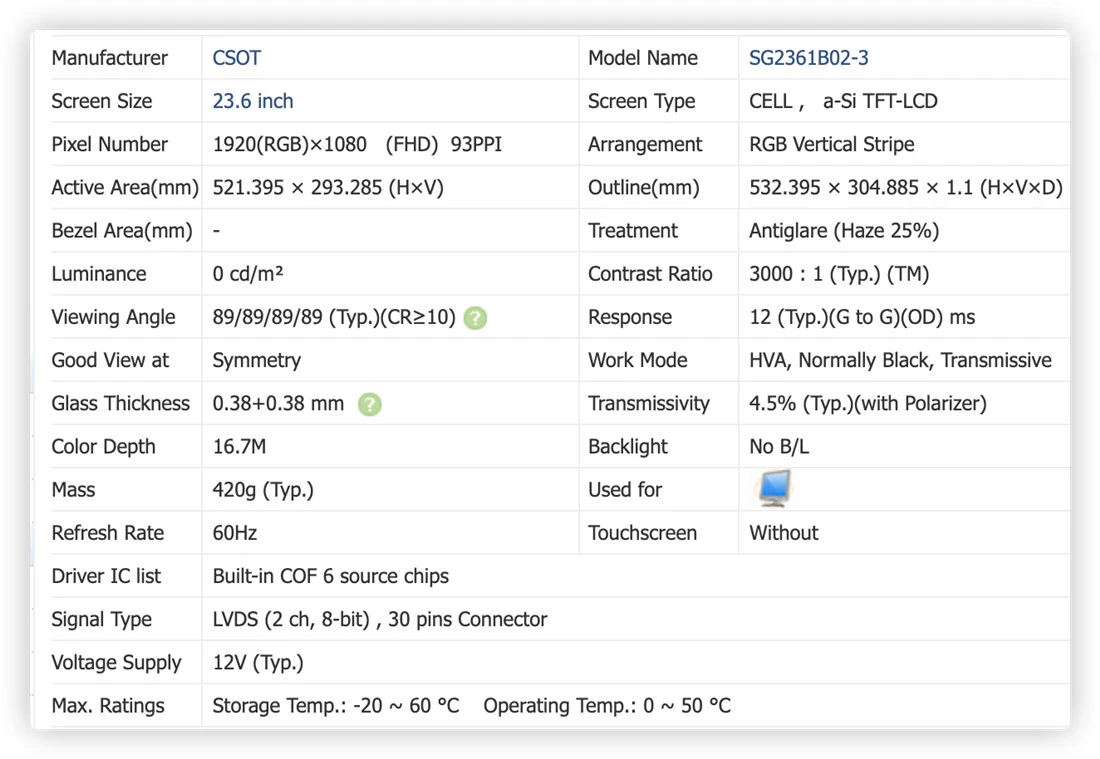
Task: Click the CELL , a-Si TFT-LCD screen type value
Action: 843,101
